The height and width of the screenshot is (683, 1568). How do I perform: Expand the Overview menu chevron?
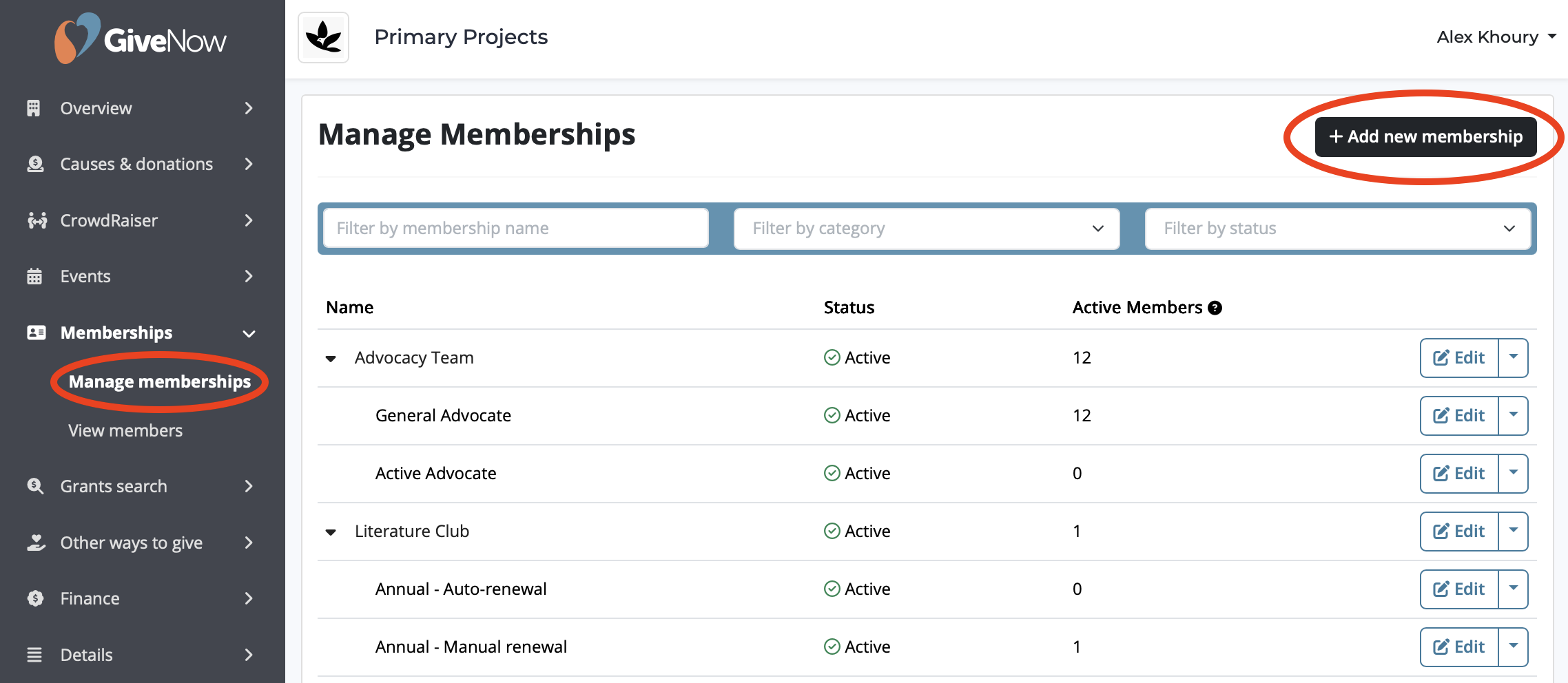pos(249,108)
